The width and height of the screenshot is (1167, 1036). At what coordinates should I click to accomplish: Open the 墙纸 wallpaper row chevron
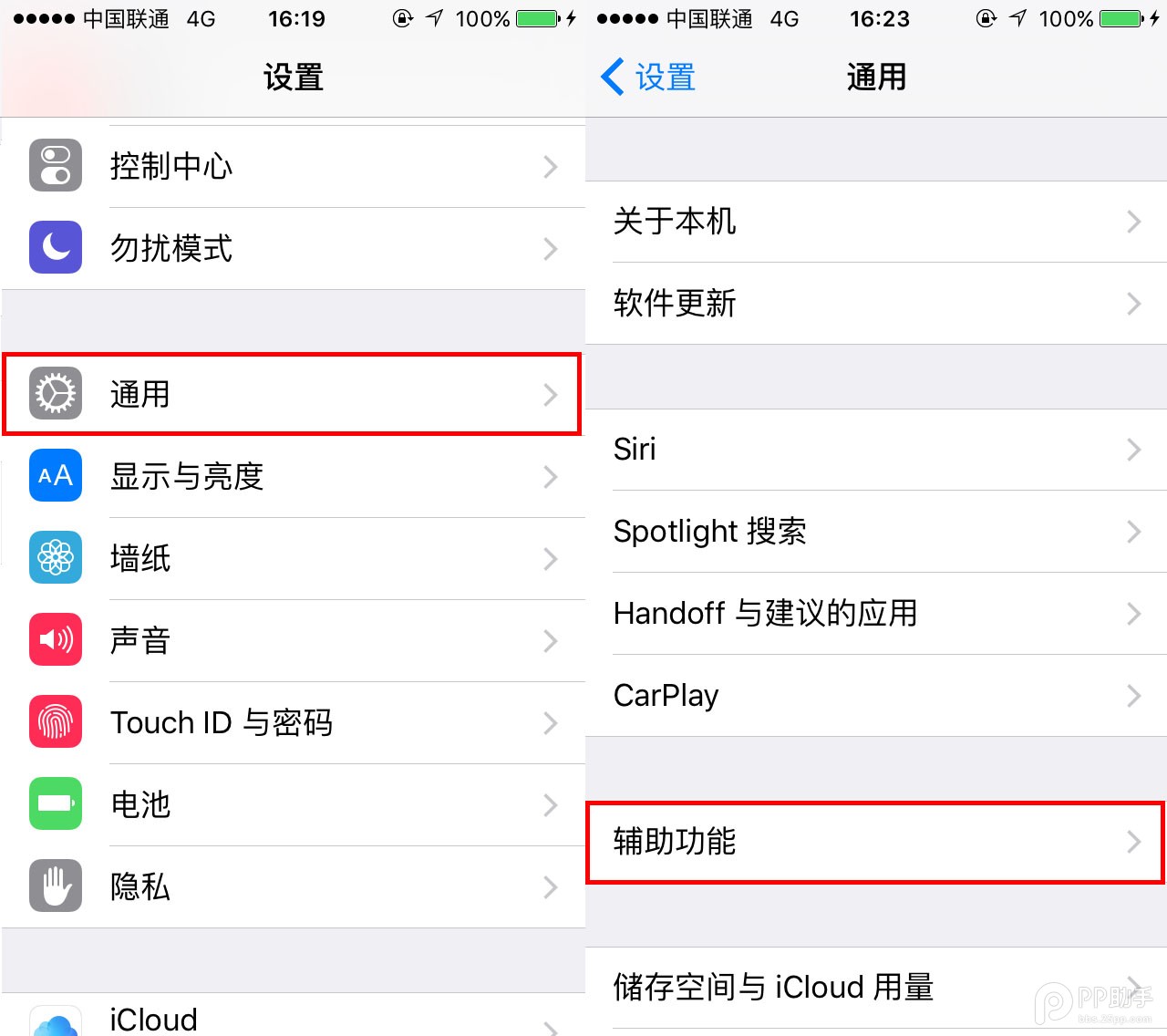pos(550,559)
